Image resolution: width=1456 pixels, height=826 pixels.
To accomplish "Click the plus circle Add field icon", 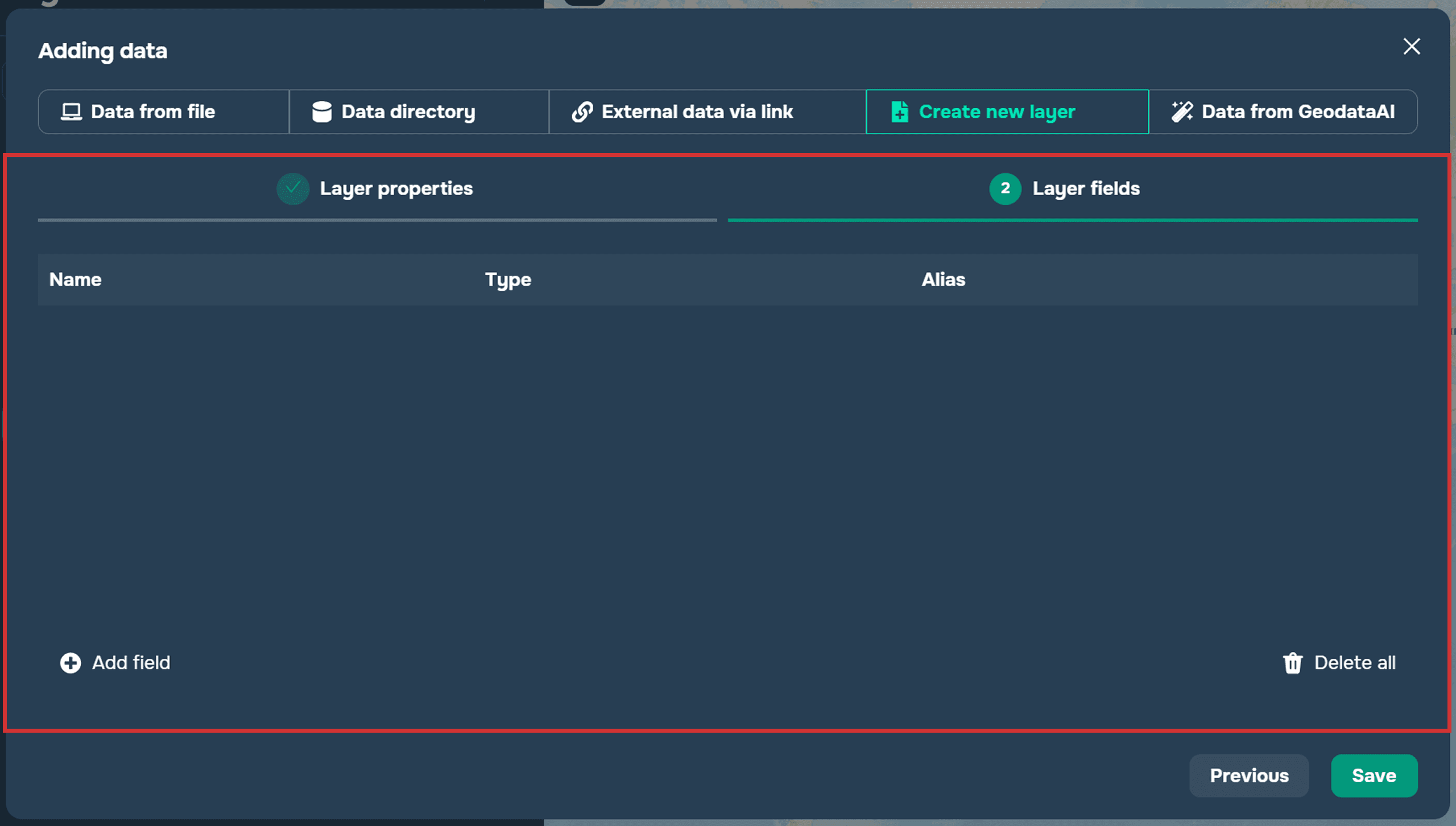I will 71,663.
